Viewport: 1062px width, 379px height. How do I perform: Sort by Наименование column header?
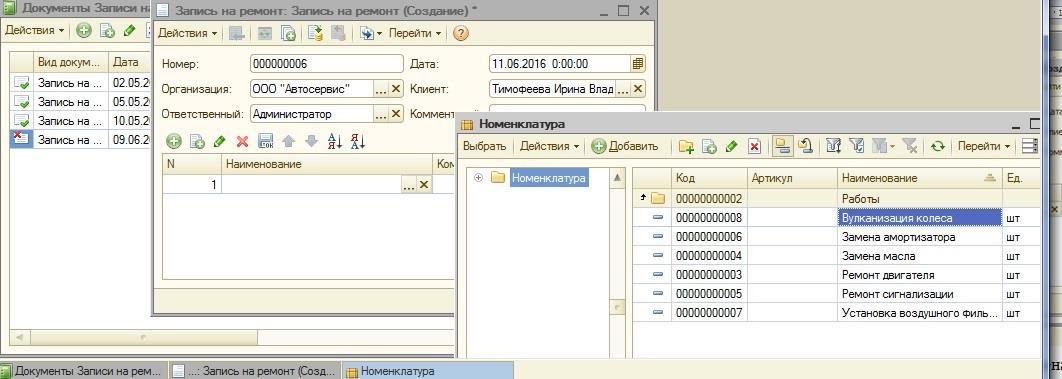click(919, 178)
